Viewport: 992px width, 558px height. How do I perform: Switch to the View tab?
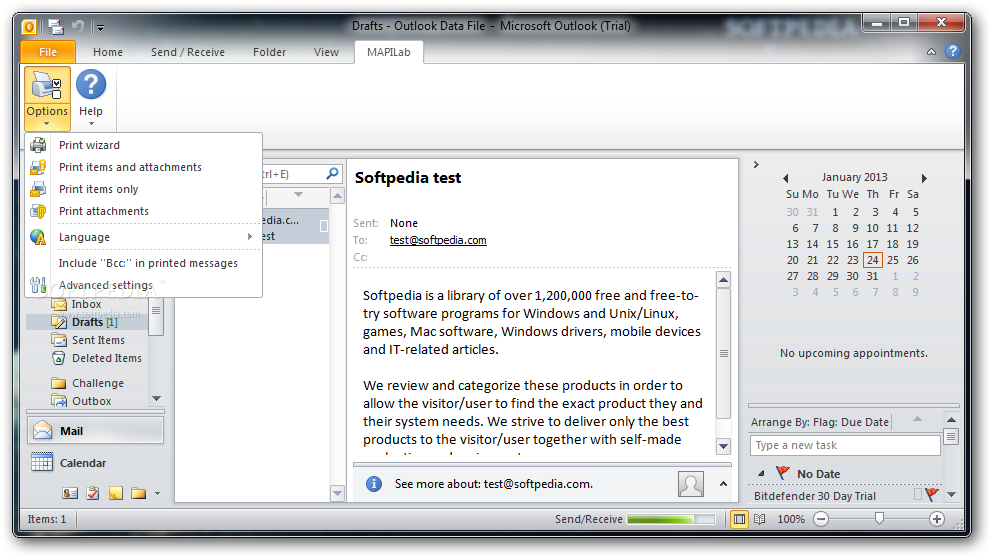(326, 52)
